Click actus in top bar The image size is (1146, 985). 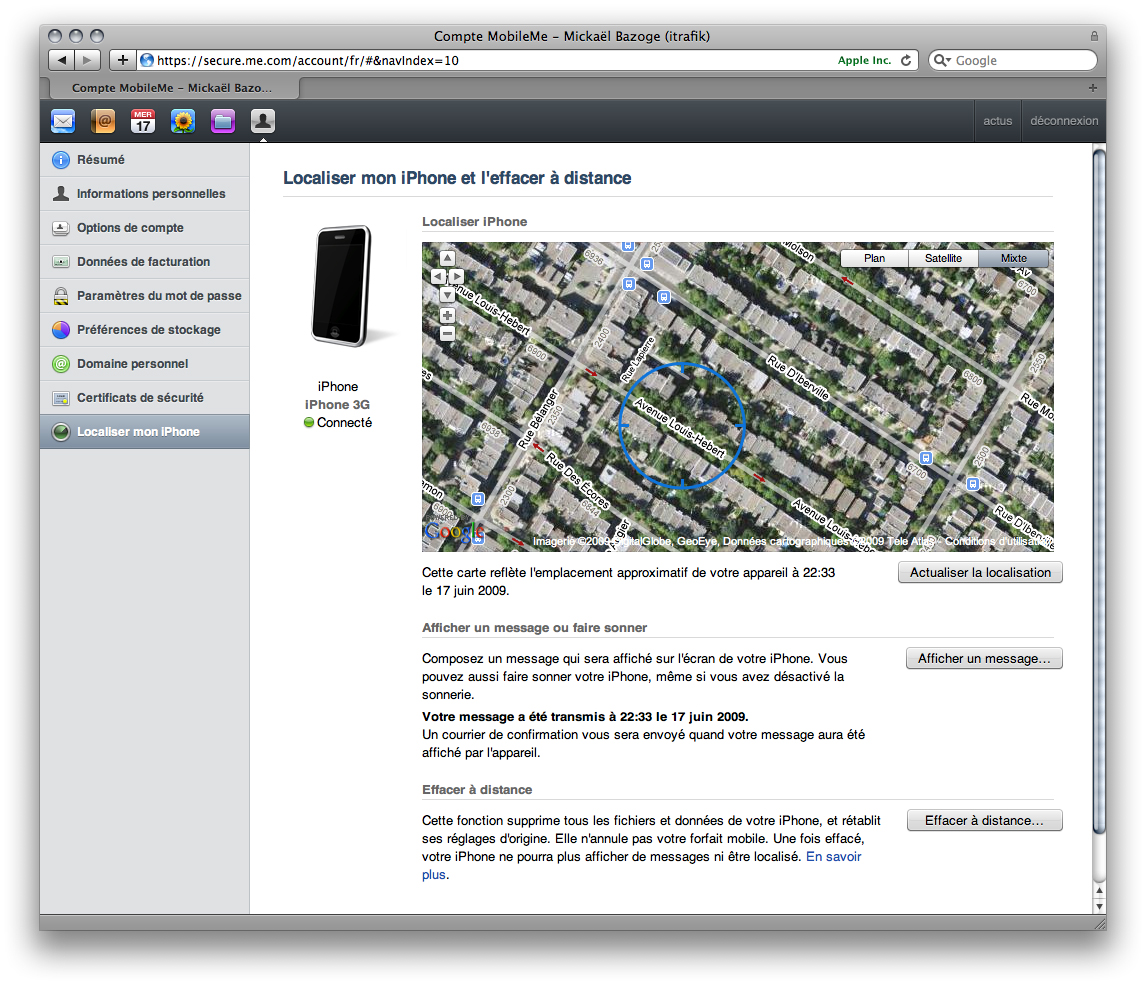(x=997, y=121)
